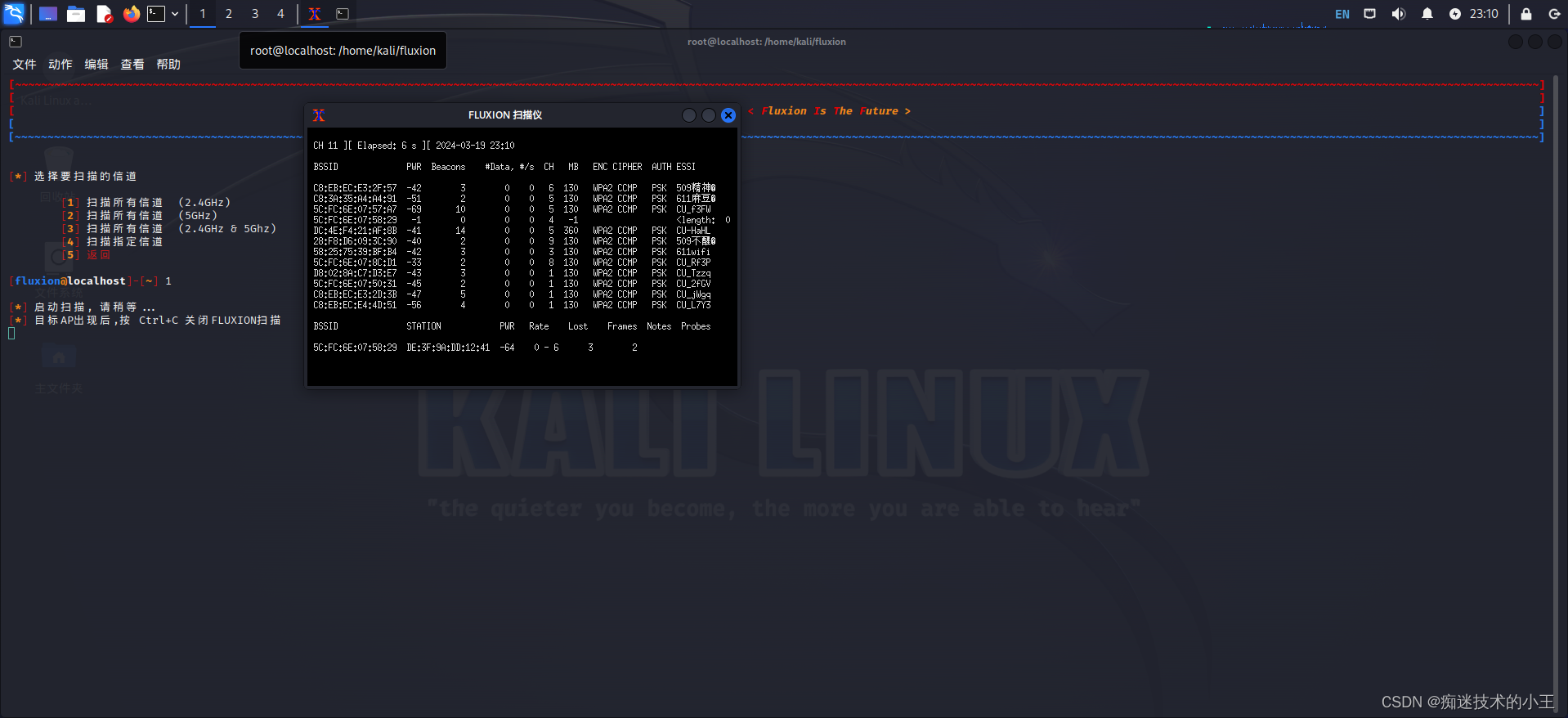The height and width of the screenshot is (718, 1568).
Task: Minimize the FLUXION 扫描仪 window
Action: click(689, 115)
